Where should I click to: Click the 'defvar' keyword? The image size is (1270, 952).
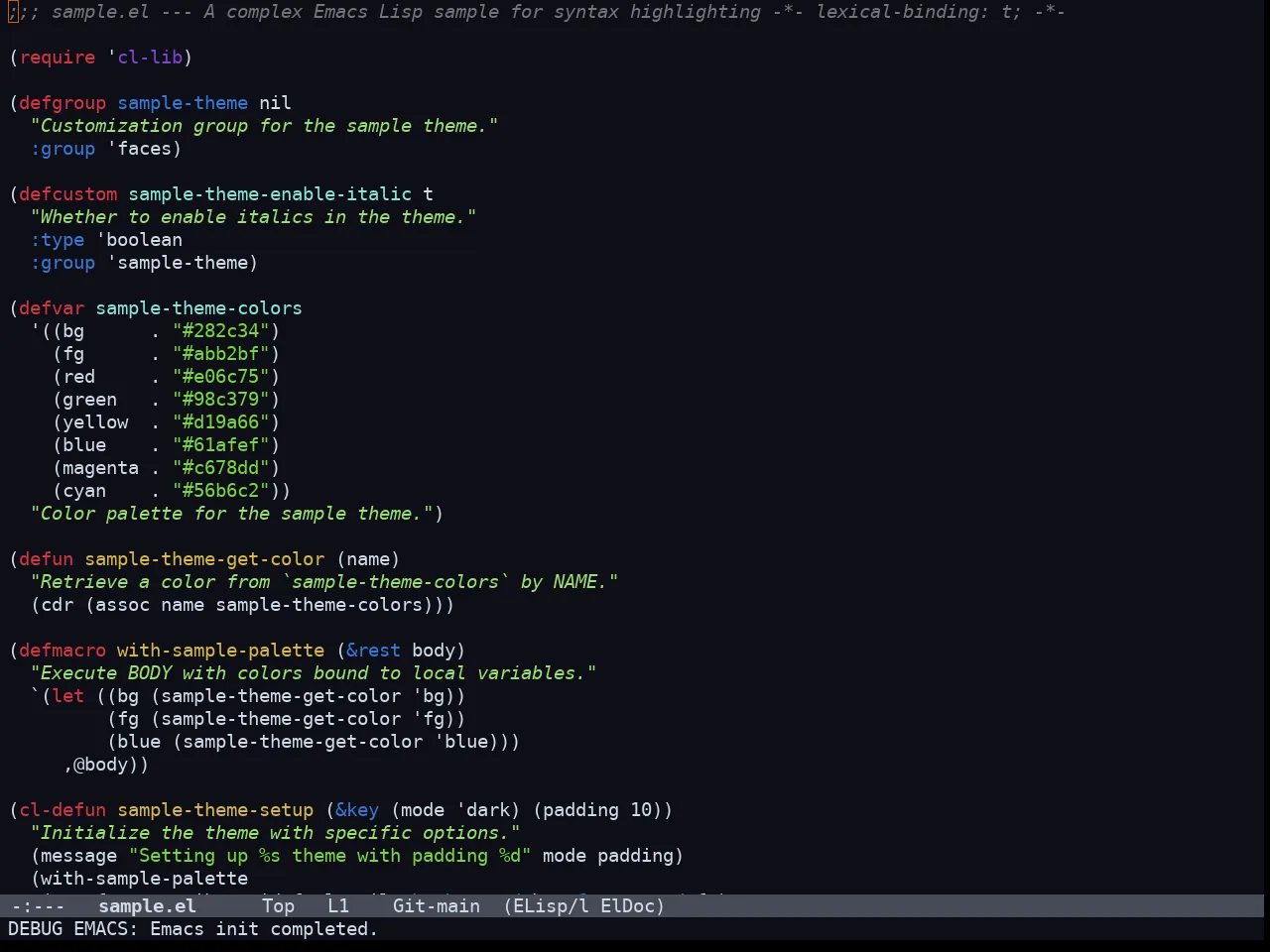(x=52, y=308)
